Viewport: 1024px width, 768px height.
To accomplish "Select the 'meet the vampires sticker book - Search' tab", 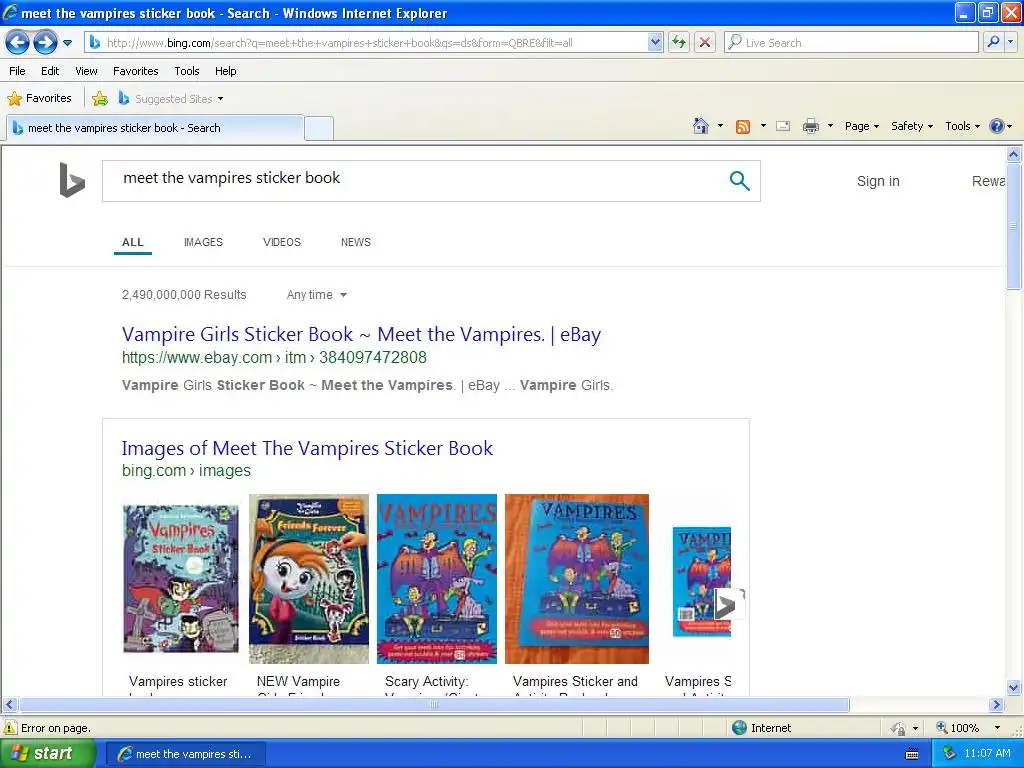I will click(155, 128).
